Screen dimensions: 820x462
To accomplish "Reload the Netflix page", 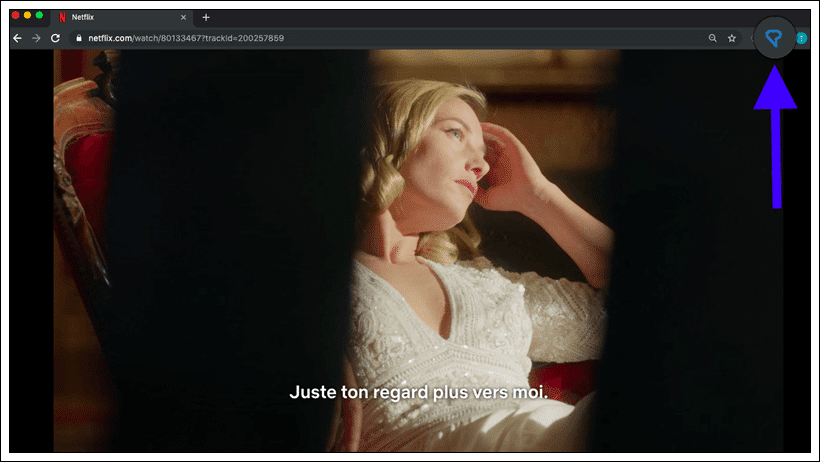I will 55,38.
